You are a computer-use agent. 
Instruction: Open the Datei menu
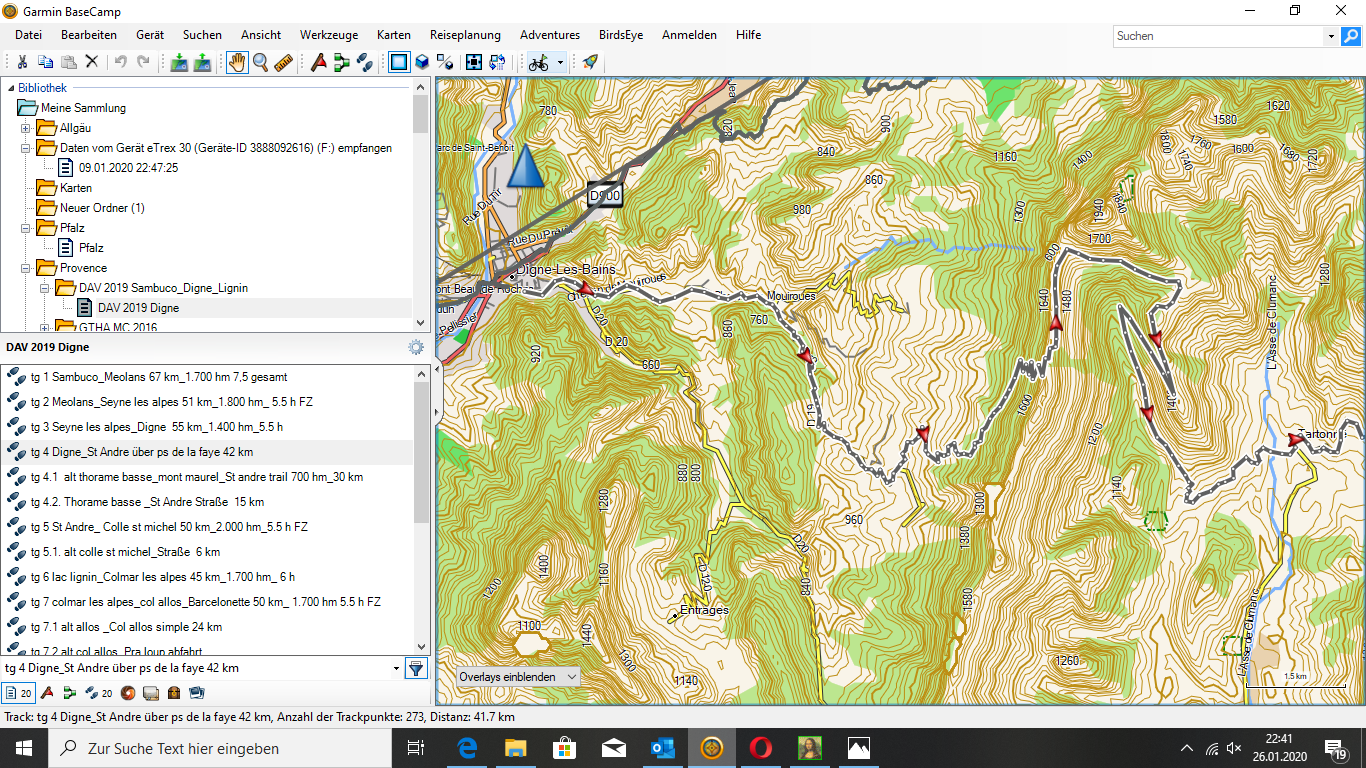pos(28,35)
